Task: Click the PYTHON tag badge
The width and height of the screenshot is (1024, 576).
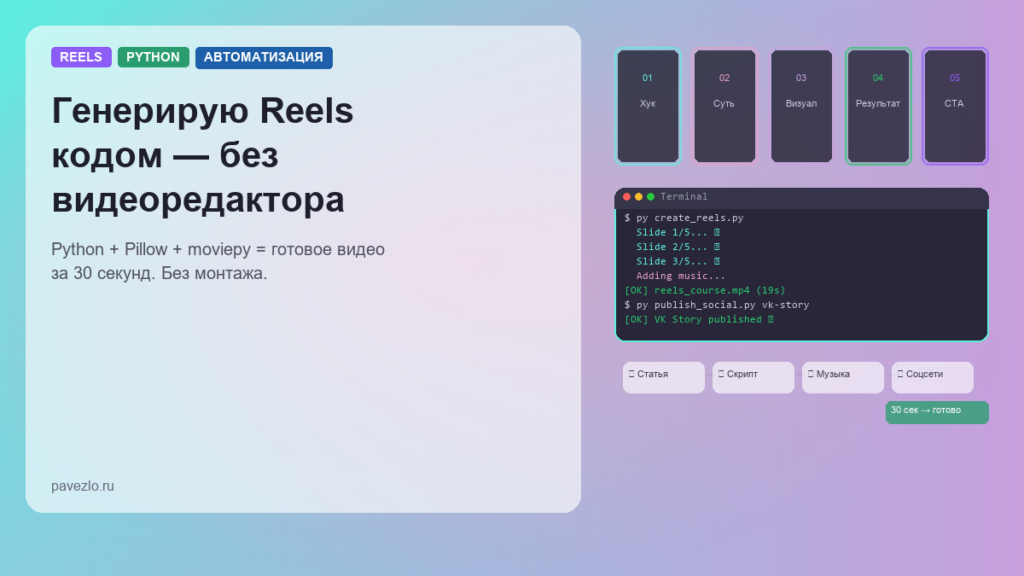Action: [153, 57]
